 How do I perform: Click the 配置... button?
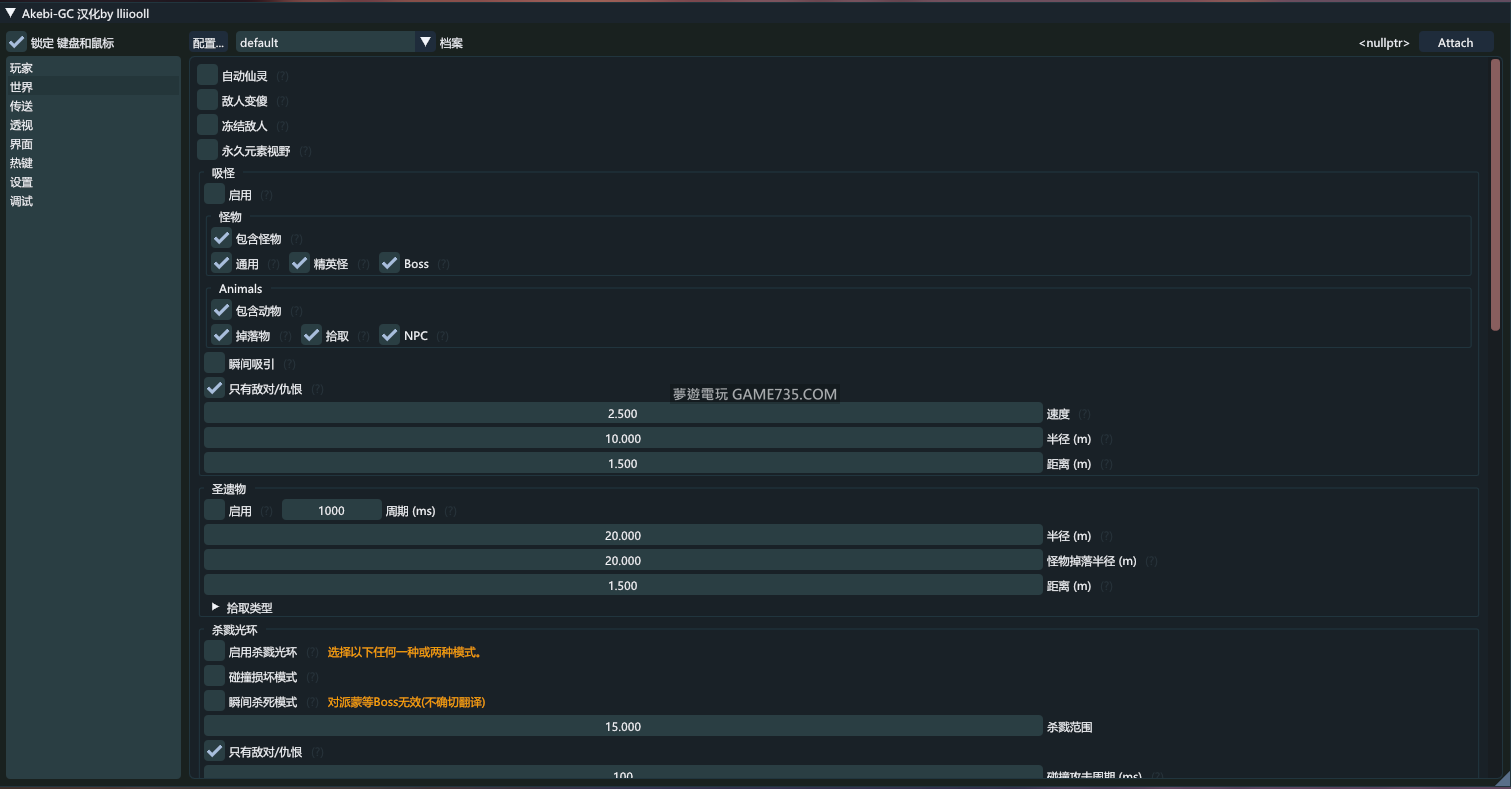point(209,43)
